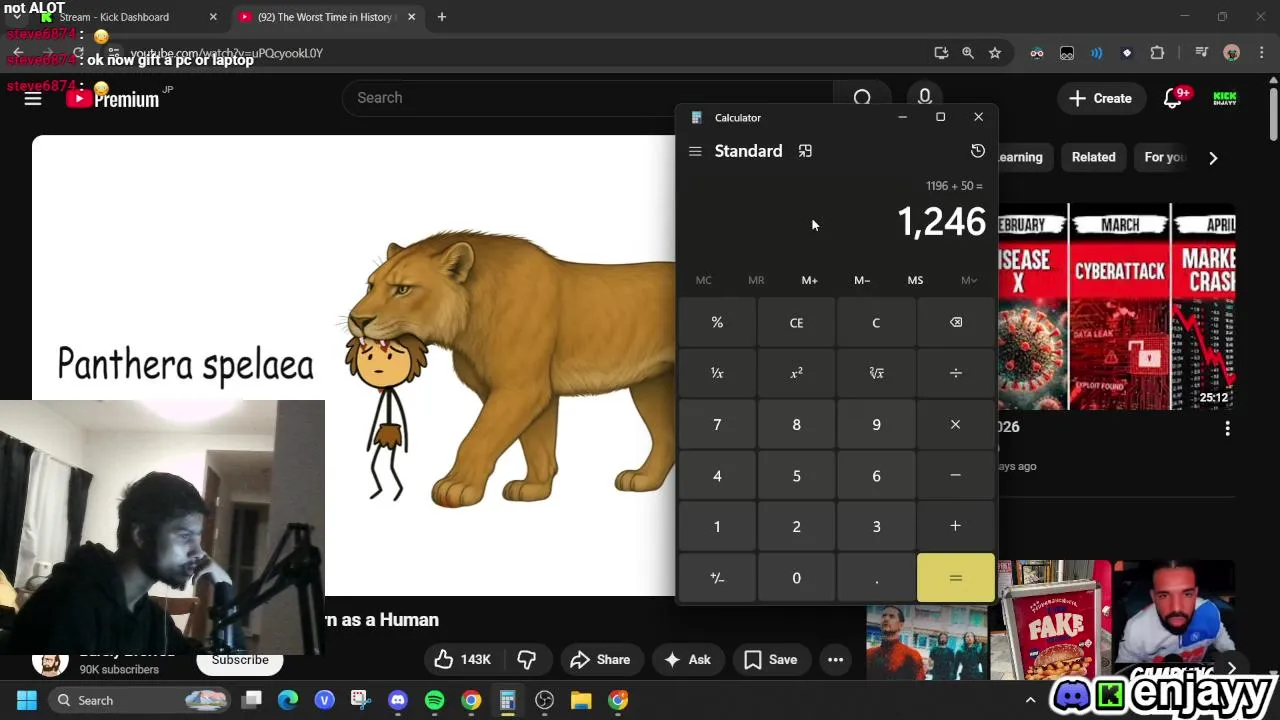Dislike the video

527,659
